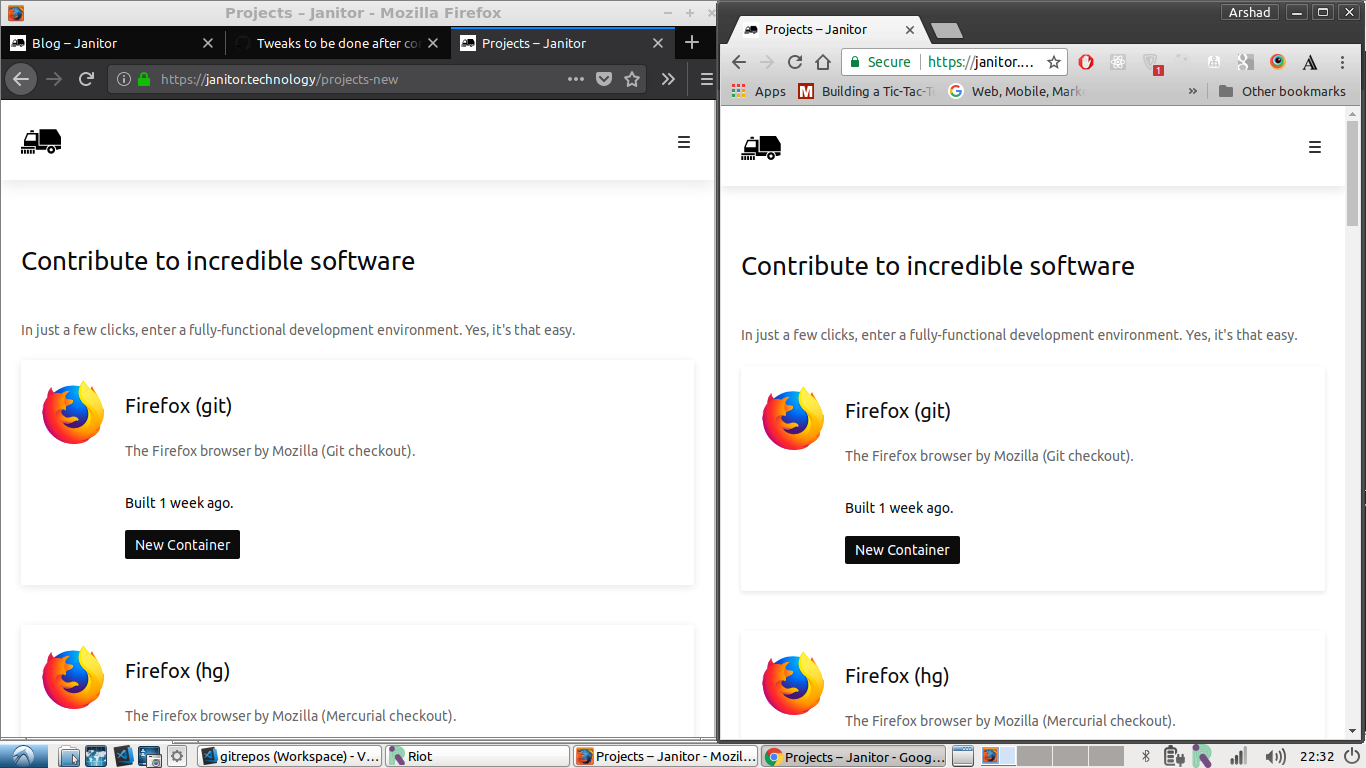Go to Chrome home page icon
This screenshot has width=1366, height=768.
pos(823,62)
